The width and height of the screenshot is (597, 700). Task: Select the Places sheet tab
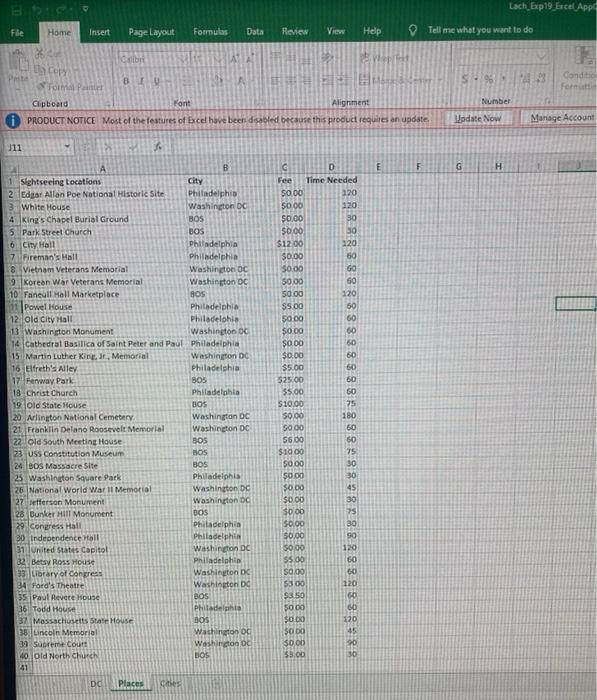(x=131, y=683)
